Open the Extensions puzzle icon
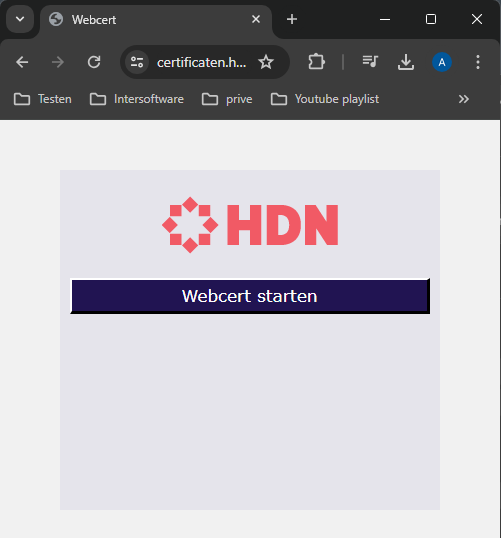 [316, 62]
